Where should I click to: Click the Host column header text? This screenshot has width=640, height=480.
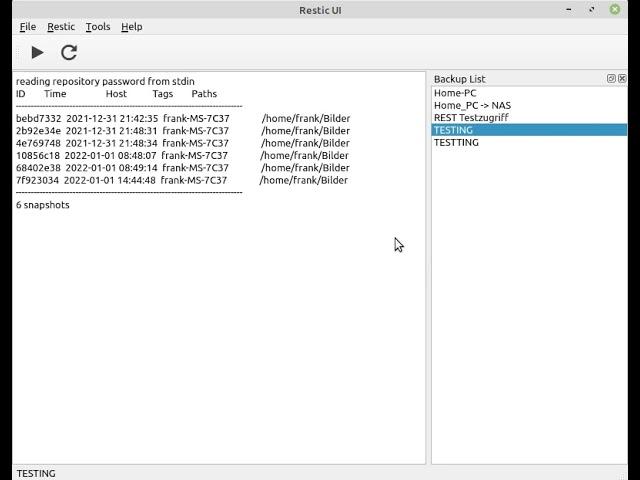pyautogui.click(x=116, y=94)
